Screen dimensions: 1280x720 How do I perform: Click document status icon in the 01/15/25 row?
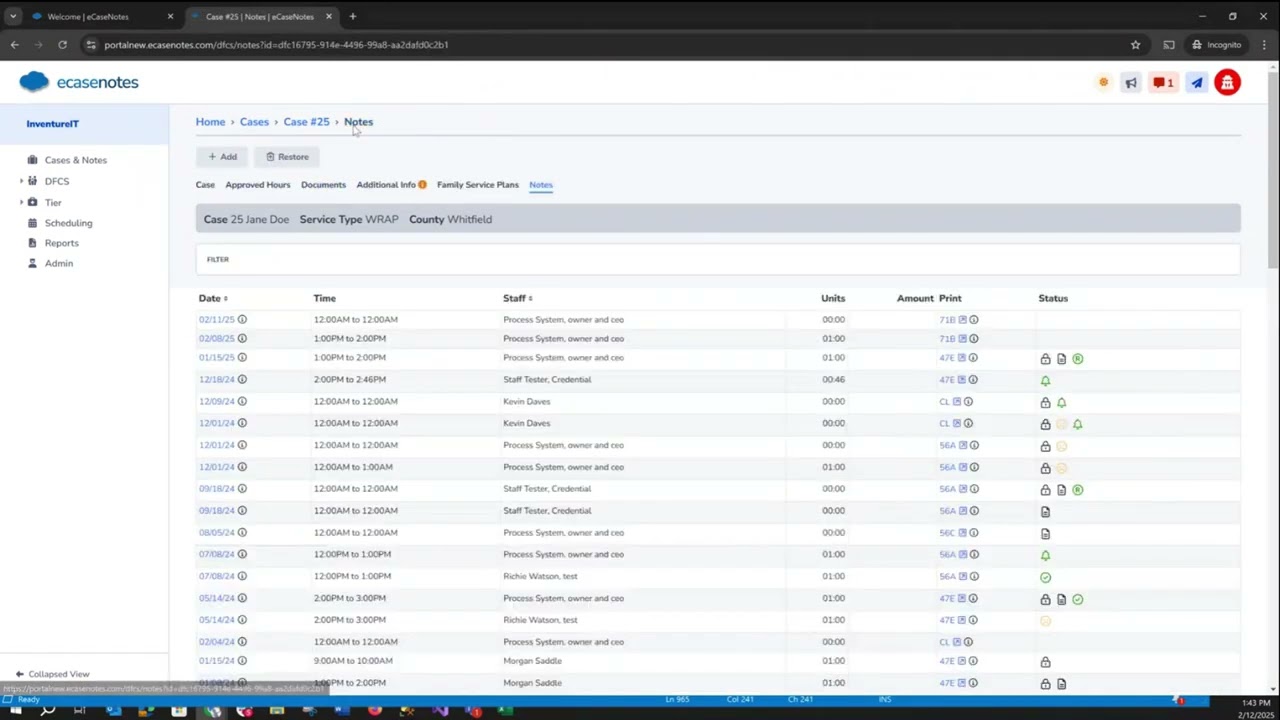click(x=1061, y=359)
